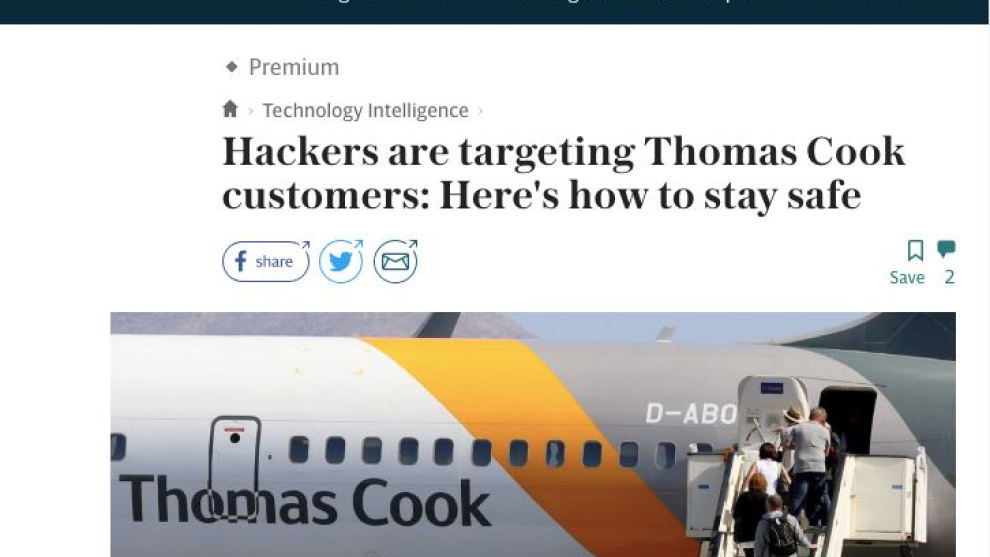990x557 pixels.
Task: Tweet this article via Twitter icon
Action: tap(341, 261)
